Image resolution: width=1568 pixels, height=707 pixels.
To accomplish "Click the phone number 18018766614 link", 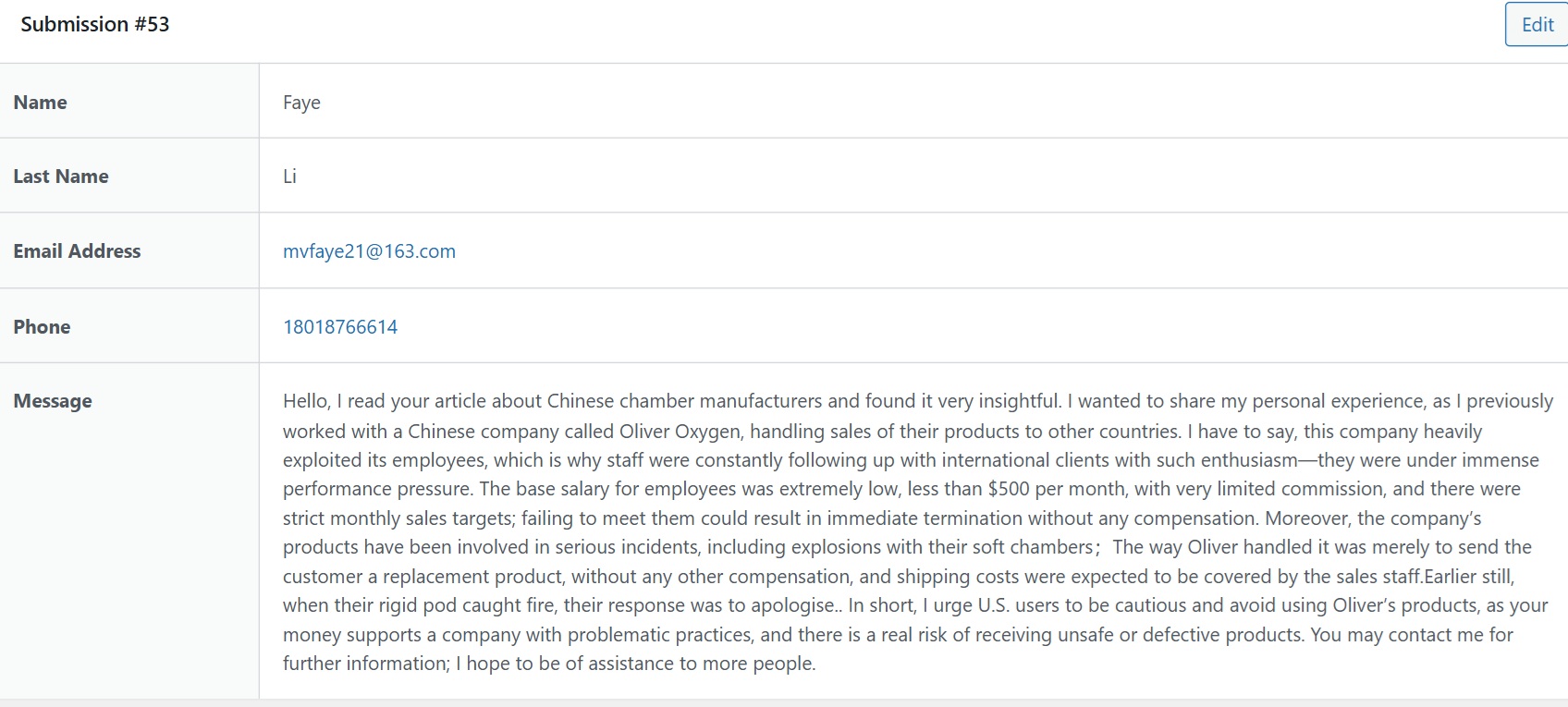I will click(x=340, y=327).
